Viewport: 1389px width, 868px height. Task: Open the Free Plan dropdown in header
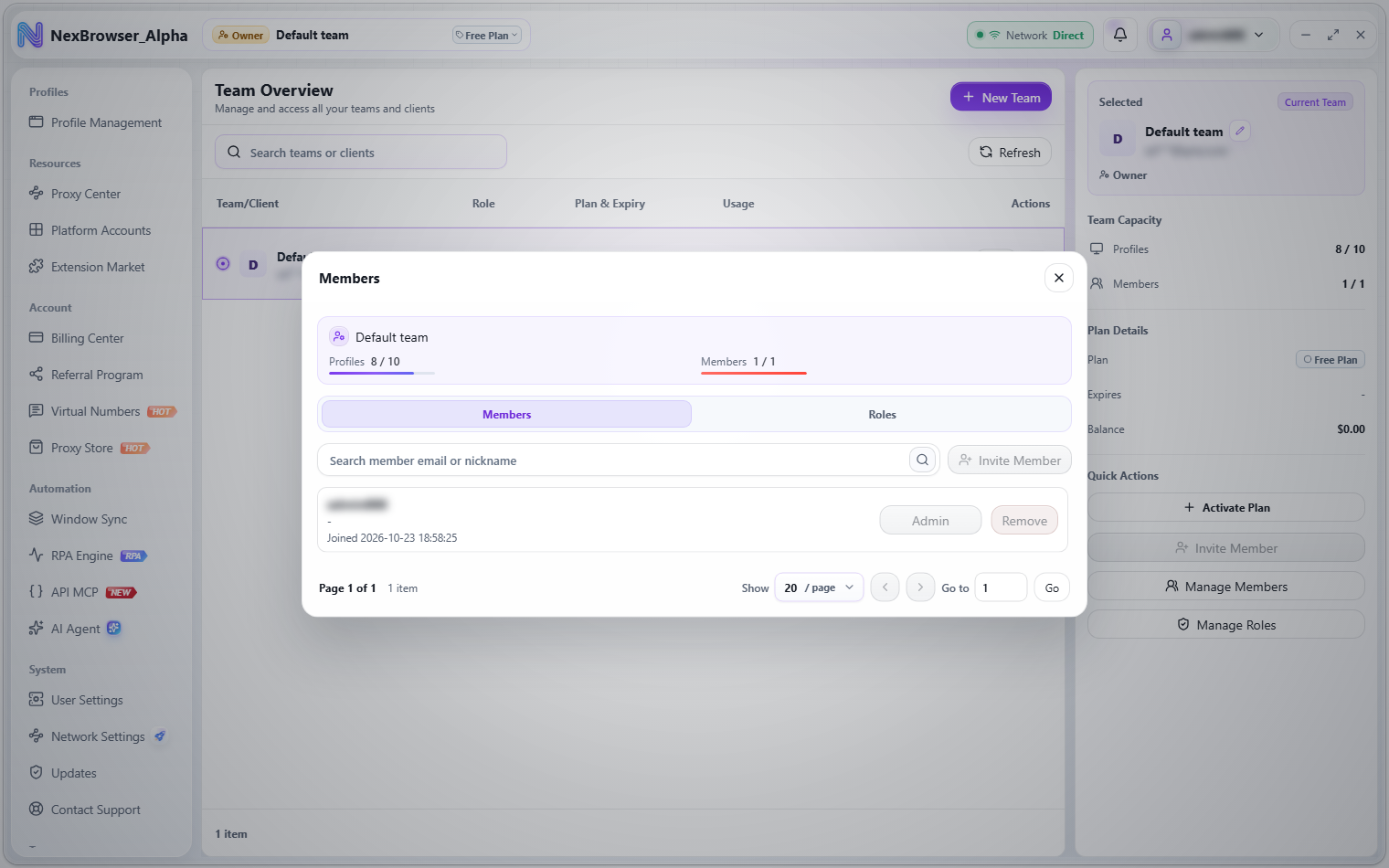point(486,35)
